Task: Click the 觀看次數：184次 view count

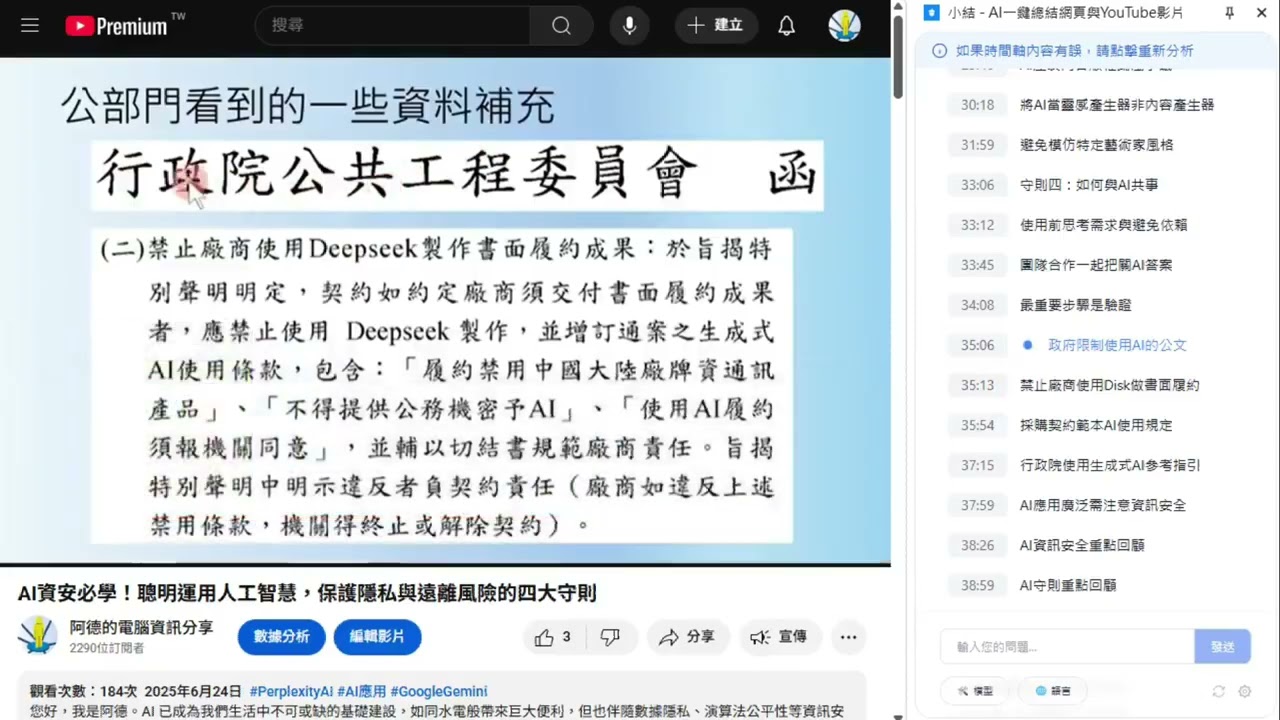Action: pyautogui.click(x=83, y=691)
